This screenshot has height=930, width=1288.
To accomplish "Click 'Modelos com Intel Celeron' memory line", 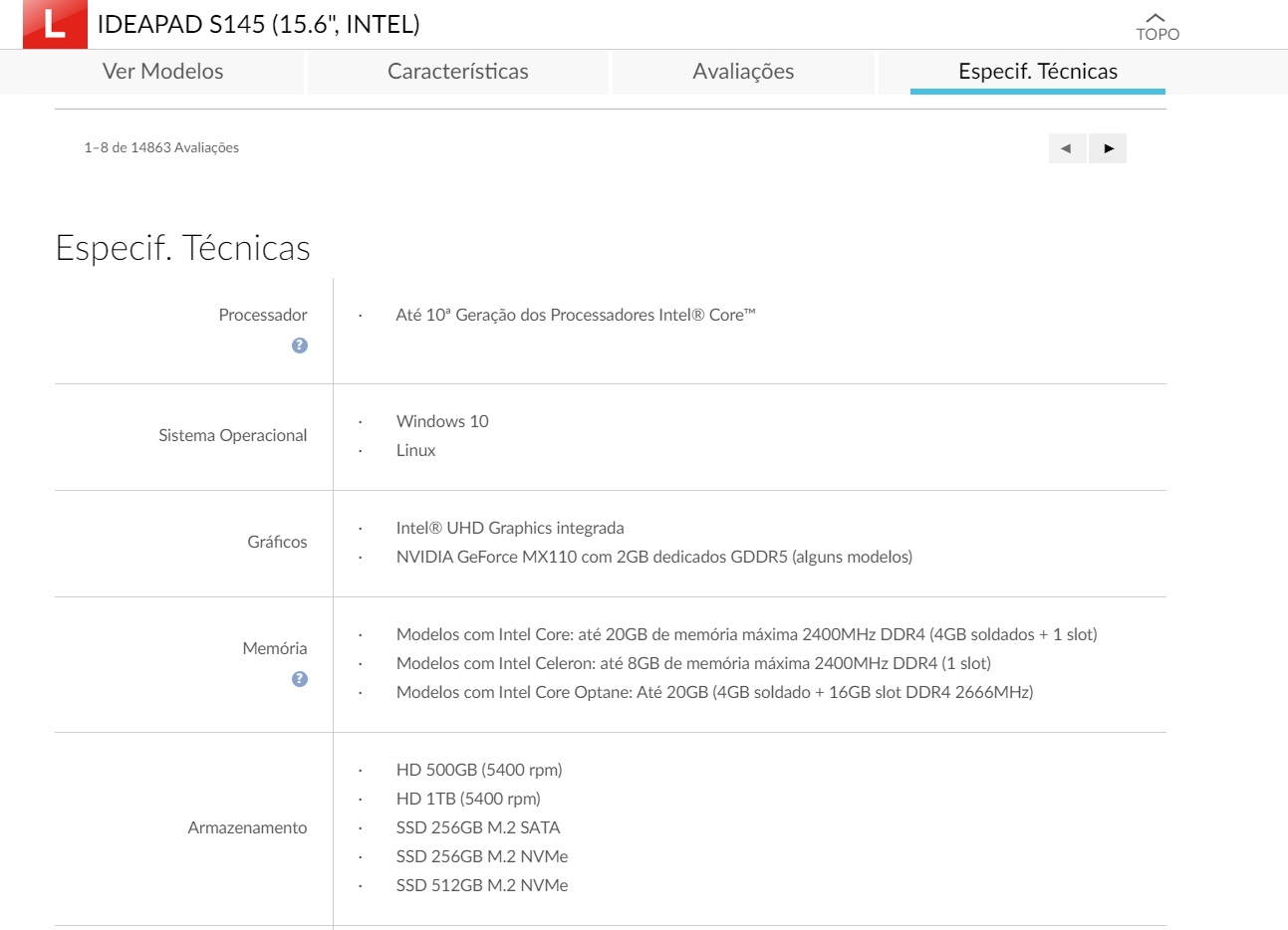I will point(693,663).
